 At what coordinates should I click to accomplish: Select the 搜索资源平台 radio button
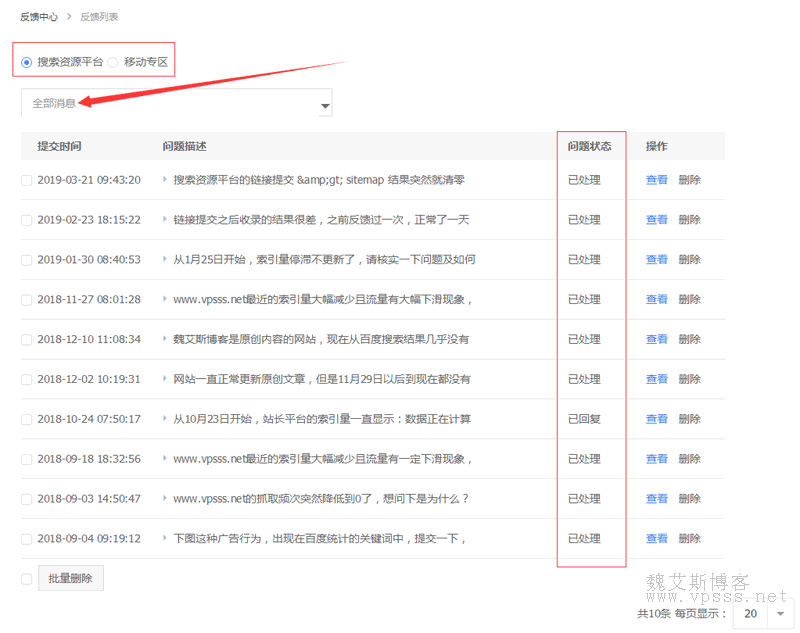point(27,63)
